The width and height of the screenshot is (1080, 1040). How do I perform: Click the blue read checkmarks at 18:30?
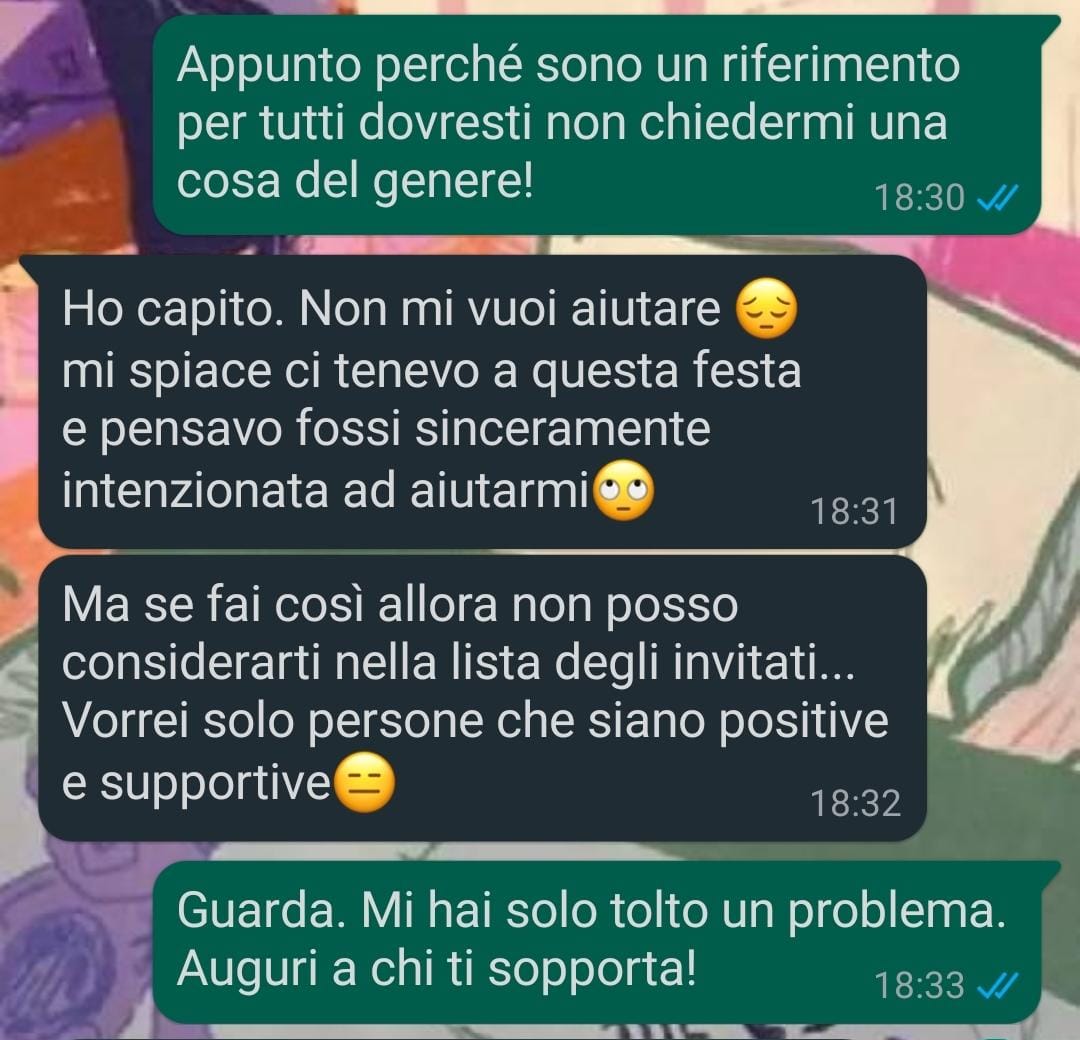pyautogui.click(x=998, y=199)
